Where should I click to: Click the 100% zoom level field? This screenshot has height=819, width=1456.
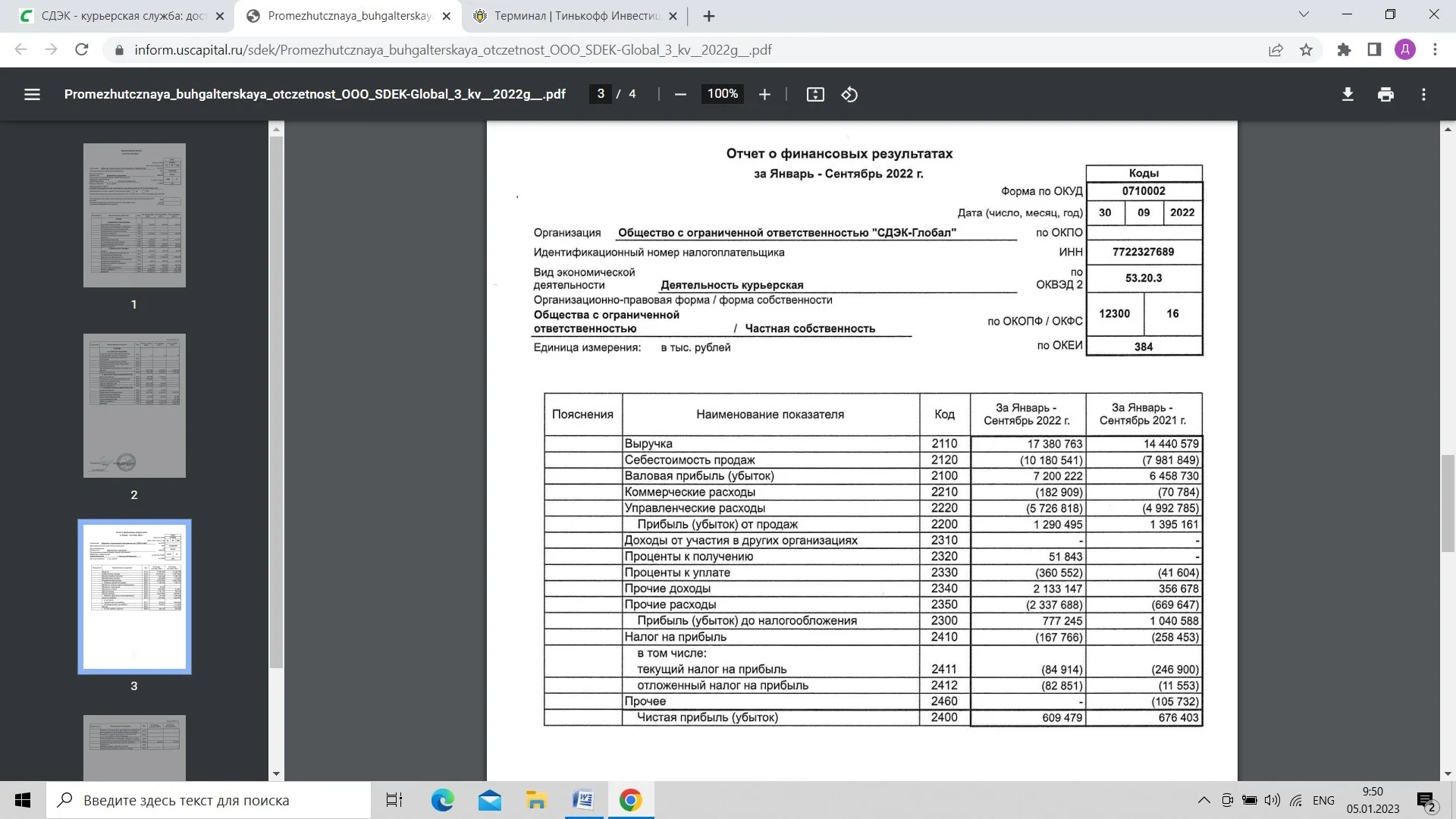723,94
